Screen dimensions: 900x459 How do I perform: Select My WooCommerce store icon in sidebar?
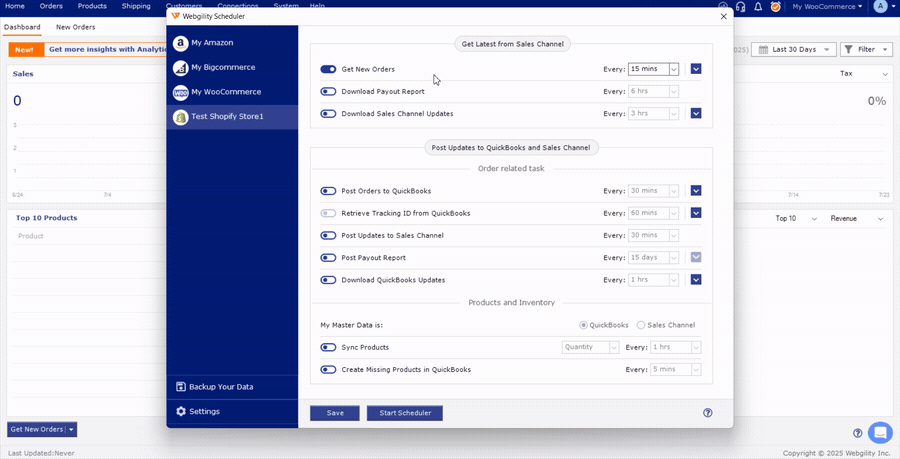[x=180, y=92]
